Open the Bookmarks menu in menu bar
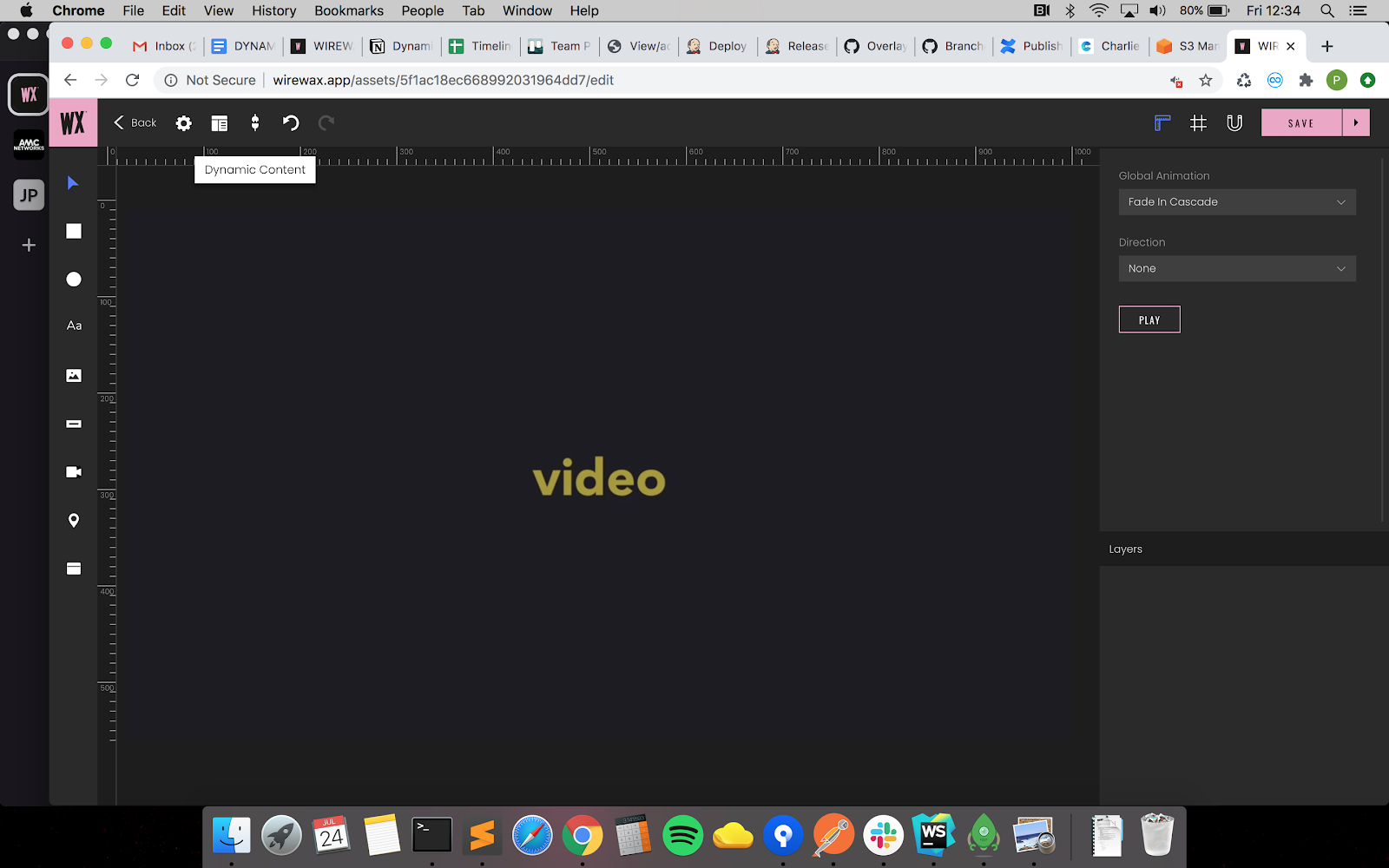The width and height of the screenshot is (1389, 868). pos(348,10)
